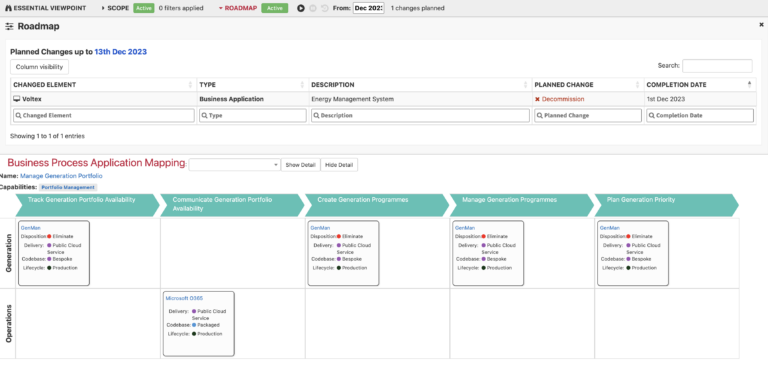The image size is (768, 366).
Task: Click the Roadmap sliders icon
Action: [x=9, y=26]
